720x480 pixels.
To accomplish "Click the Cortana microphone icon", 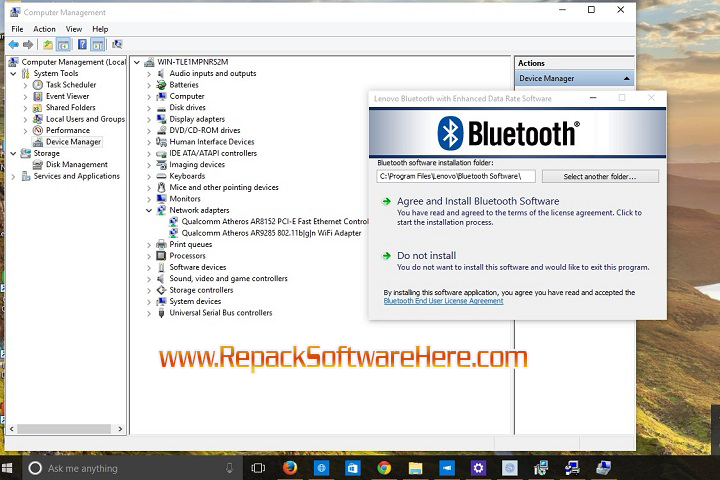I will [229, 468].
